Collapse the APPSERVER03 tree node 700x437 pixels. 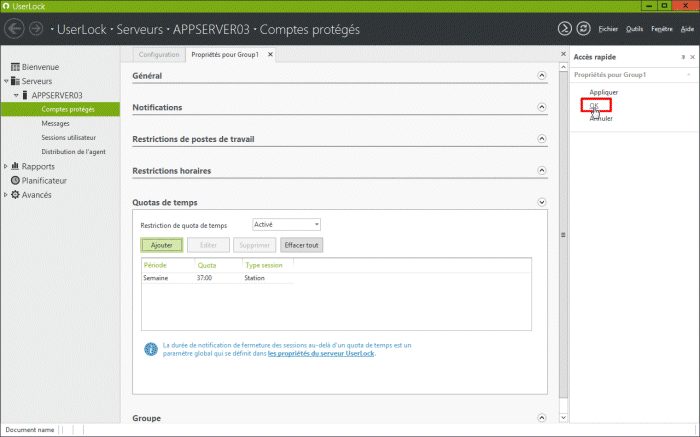coord(16,95)
